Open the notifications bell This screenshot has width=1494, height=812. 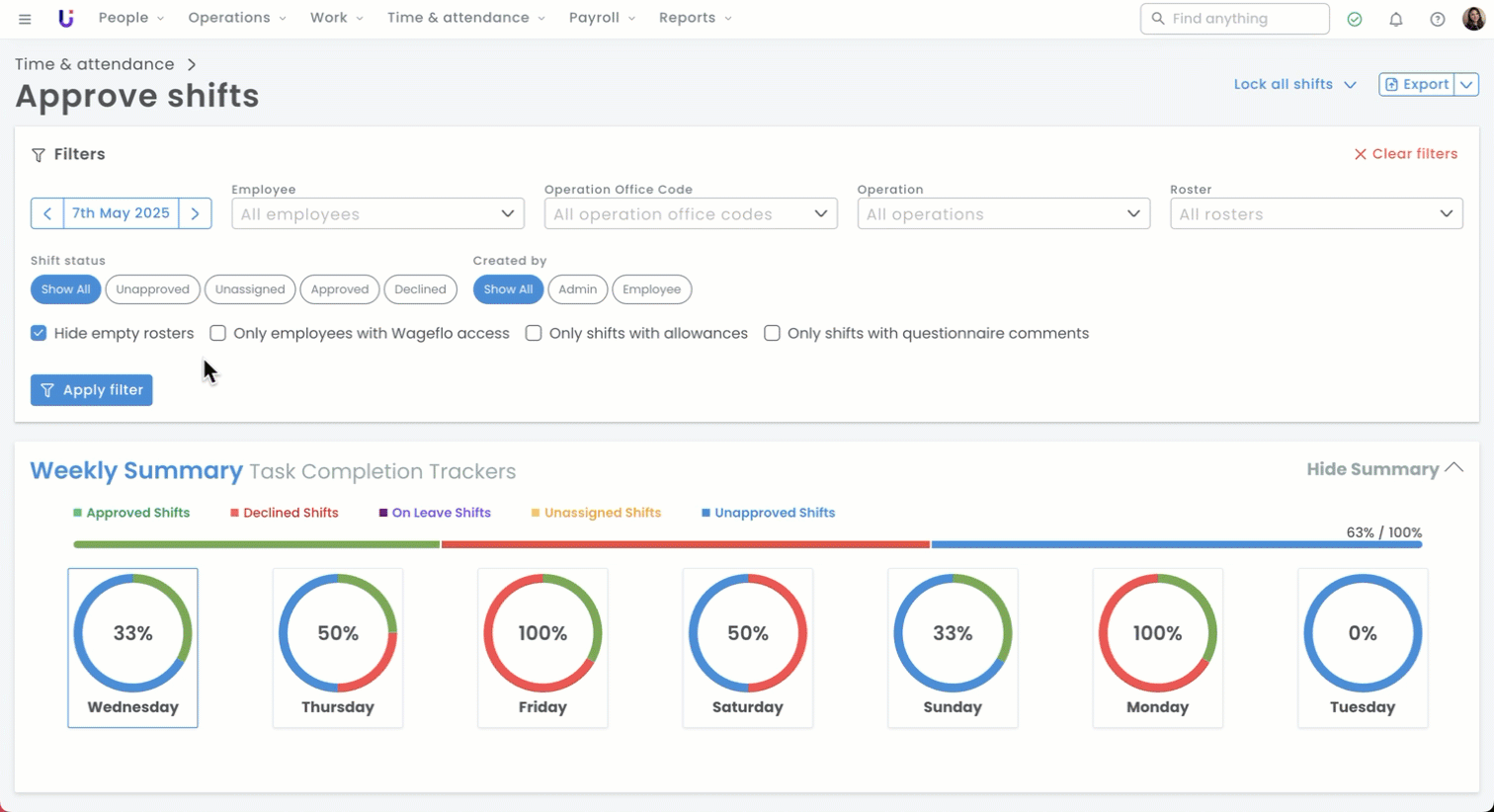coord(1396,19)
